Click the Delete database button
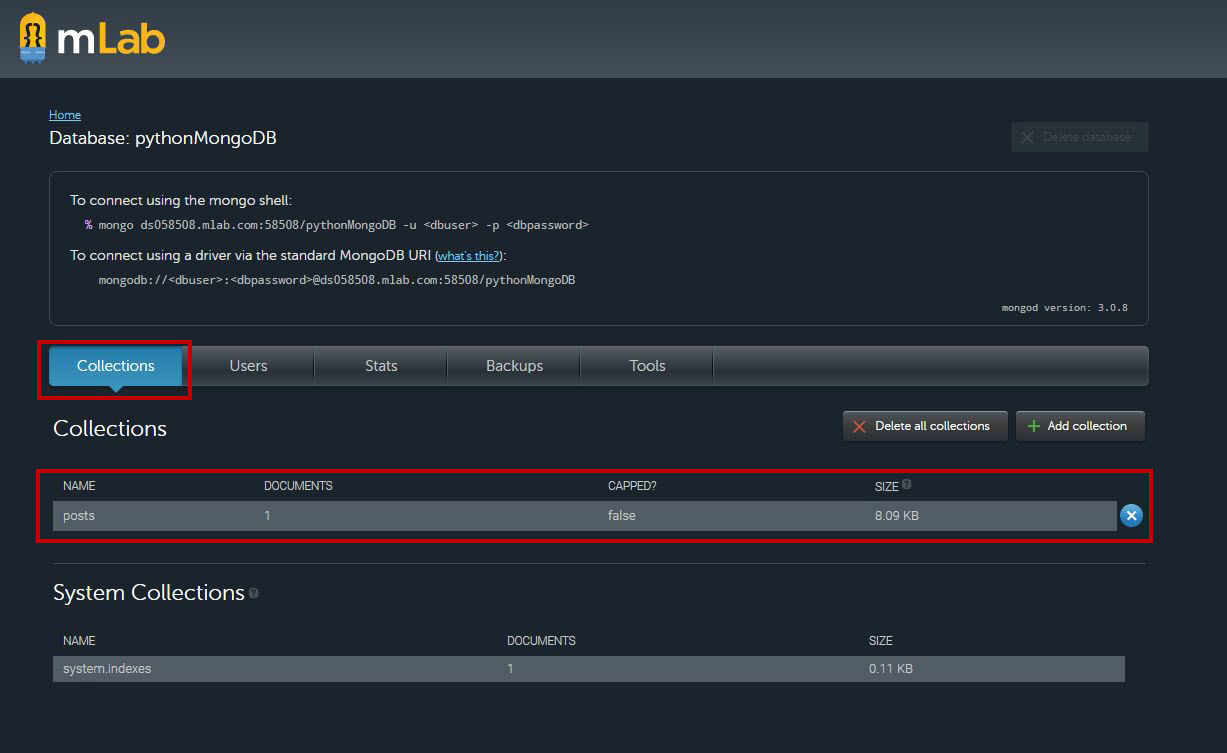The image size is (1227, 753). [x=1079, y=137]
